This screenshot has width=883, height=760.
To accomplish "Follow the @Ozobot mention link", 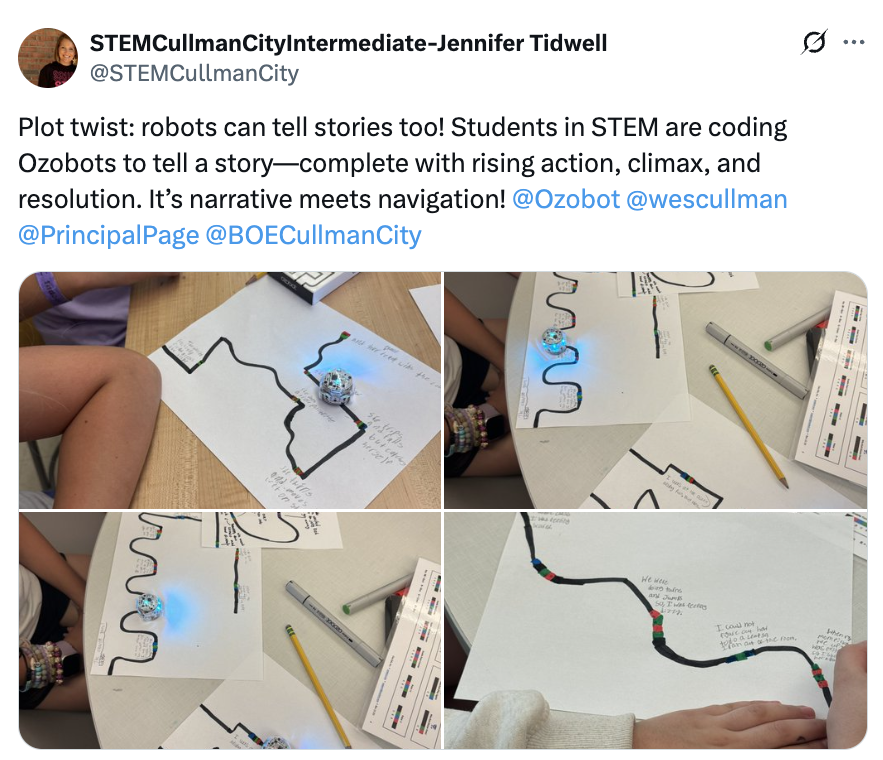I will [565, 199].
